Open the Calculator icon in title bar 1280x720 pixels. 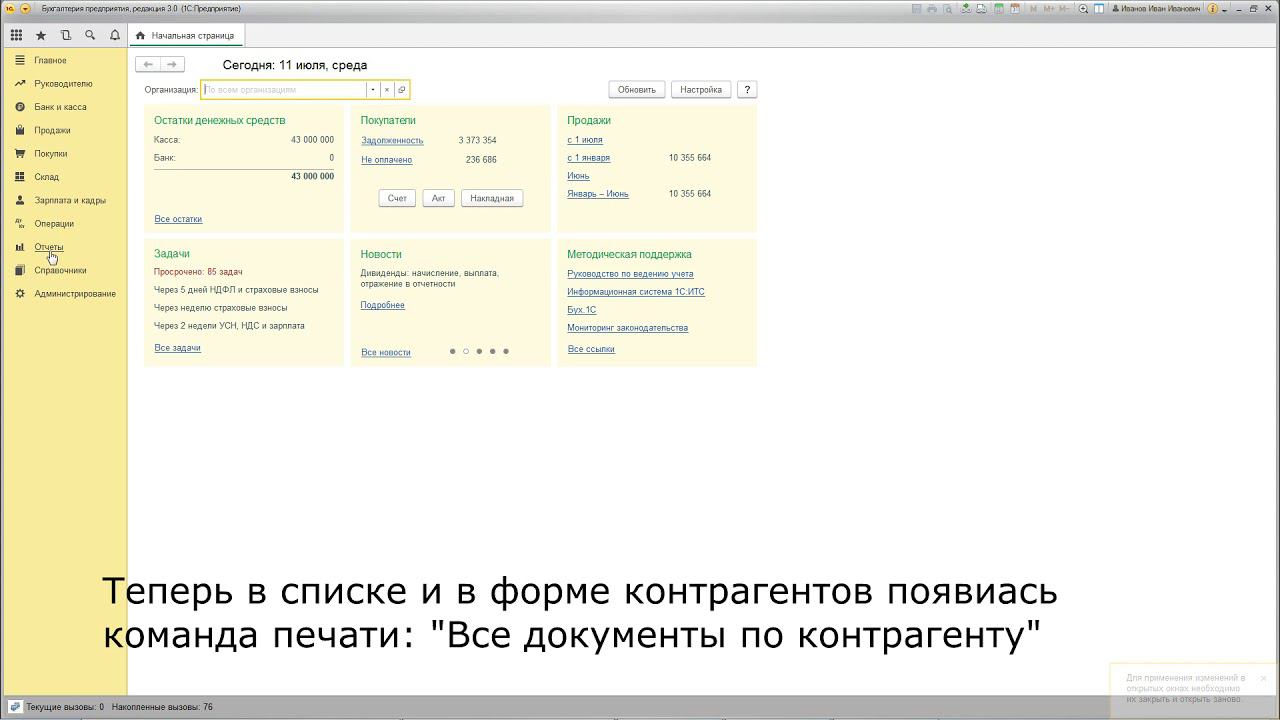pos(999,8)
